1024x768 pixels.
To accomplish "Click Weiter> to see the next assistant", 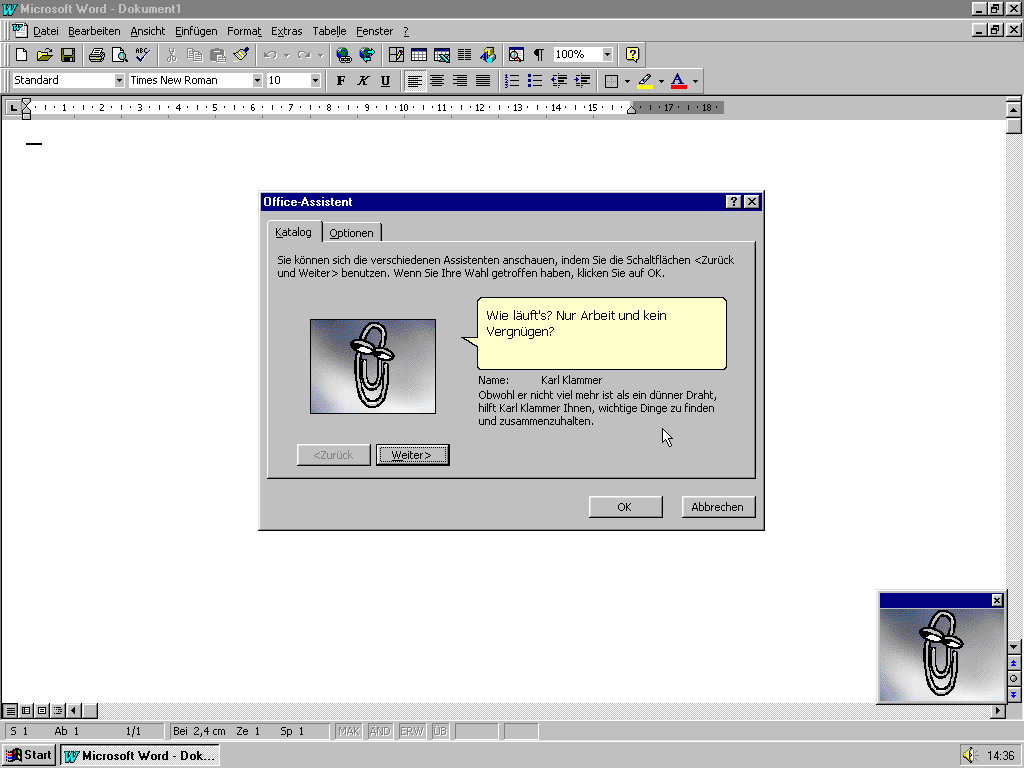I will [412, 455].
